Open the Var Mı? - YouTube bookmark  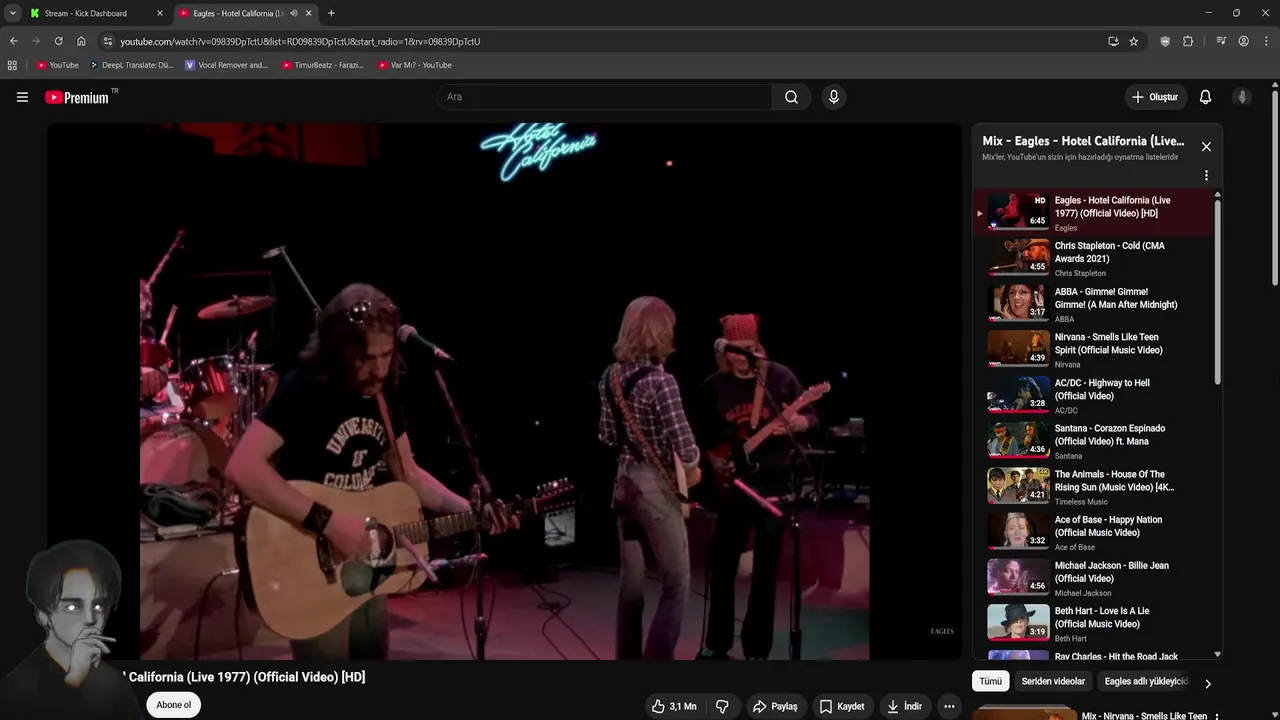coord(415,65)
